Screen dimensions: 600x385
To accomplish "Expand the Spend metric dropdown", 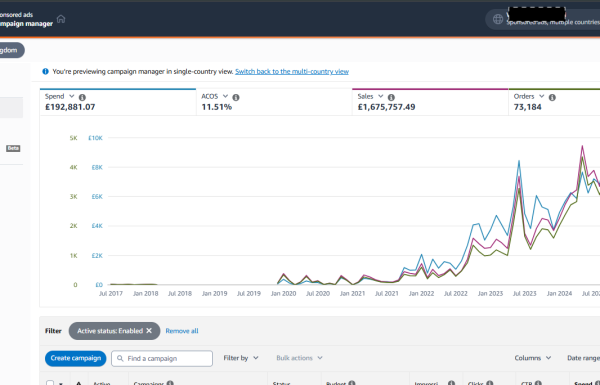I will click(72, 96).
